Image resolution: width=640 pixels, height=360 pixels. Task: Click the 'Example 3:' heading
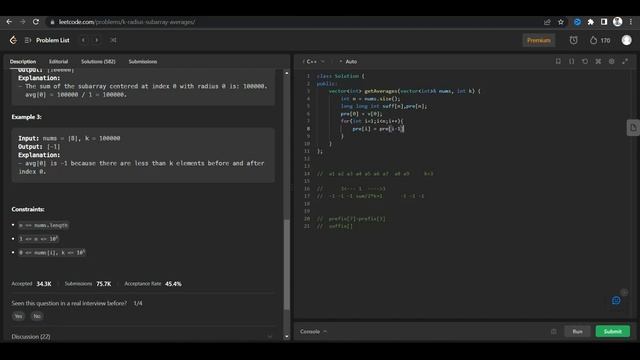(27, 117)
